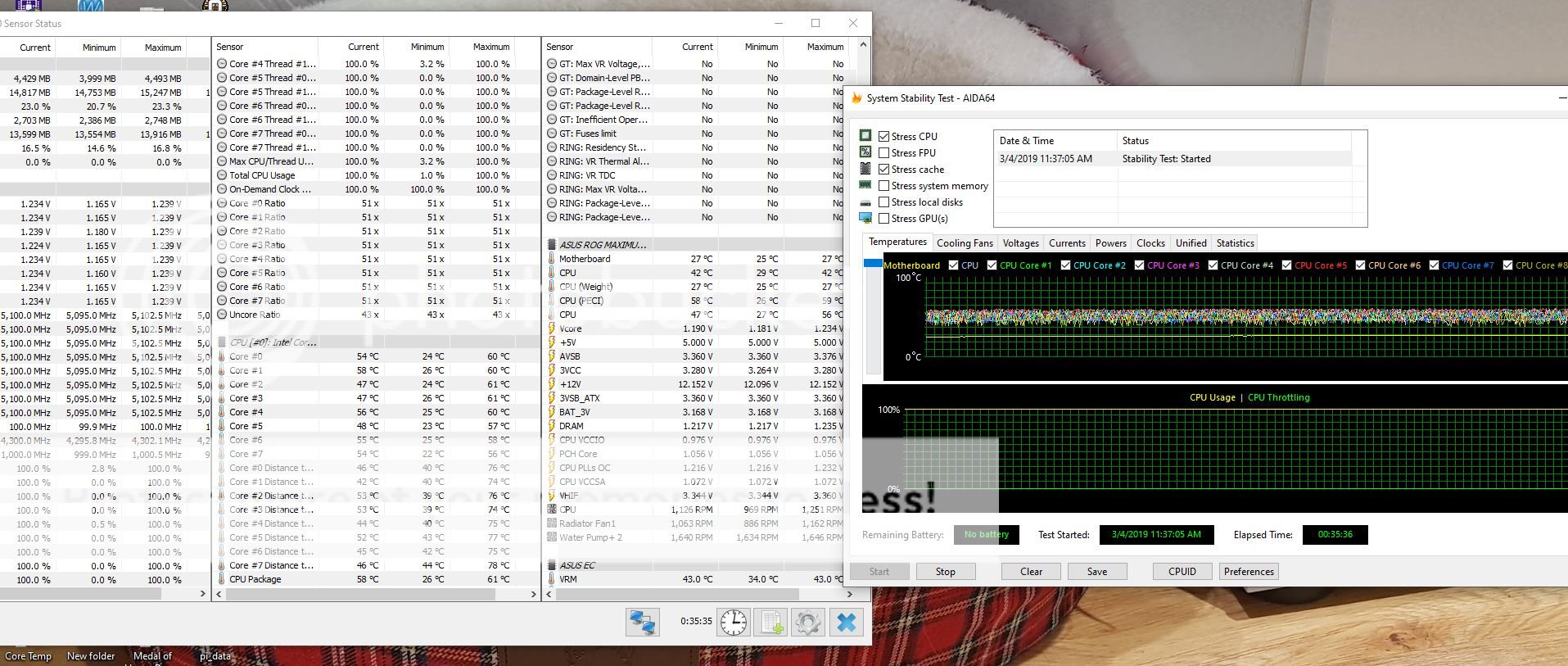Open the Unified tab
This screenshot has height=666, width=1568.
click(1191, 243)
